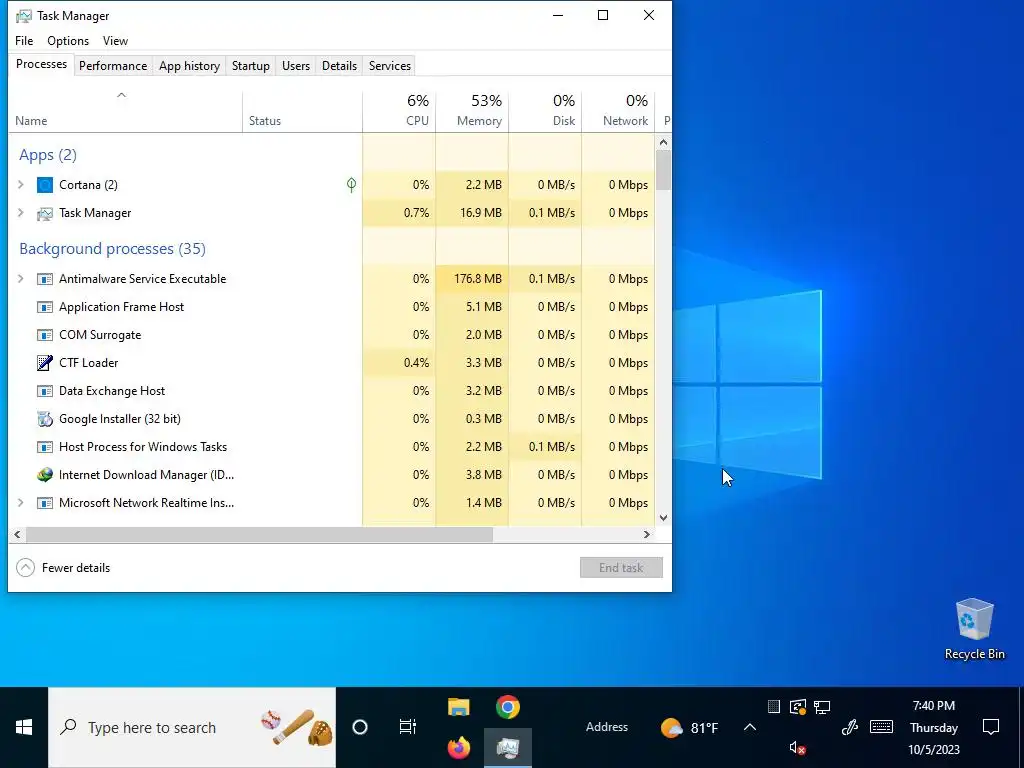Open the Windows Start menu
Image resolution: width=1024 pixels, height=768 pixels.
point(24,727)
